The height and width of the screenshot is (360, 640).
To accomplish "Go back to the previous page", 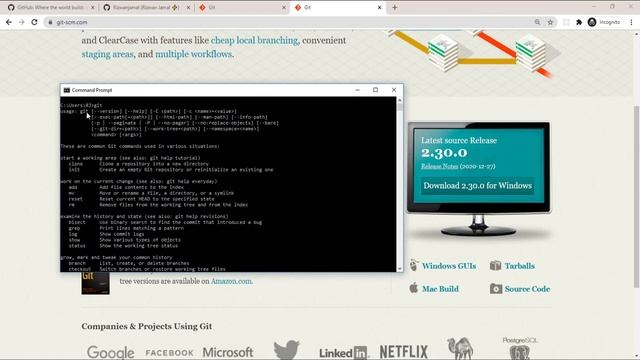I will 9,22.
